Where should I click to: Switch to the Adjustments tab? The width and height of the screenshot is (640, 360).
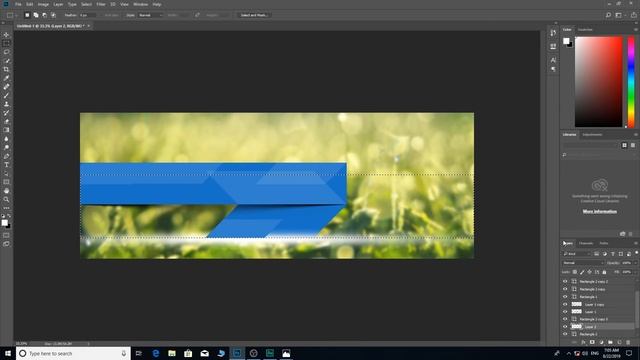pos(592,135)
